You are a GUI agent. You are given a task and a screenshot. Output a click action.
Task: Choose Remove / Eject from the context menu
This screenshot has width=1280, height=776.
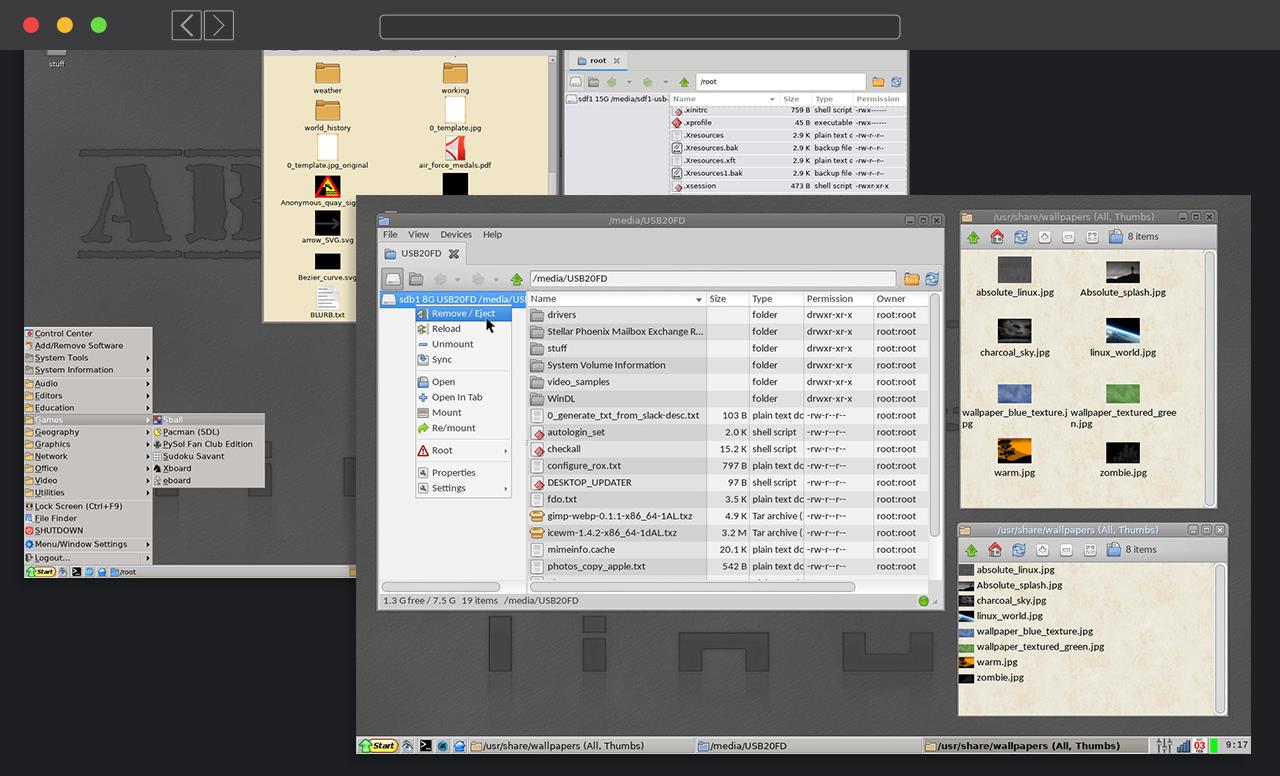pyautogui.click(x=462, y=313)
